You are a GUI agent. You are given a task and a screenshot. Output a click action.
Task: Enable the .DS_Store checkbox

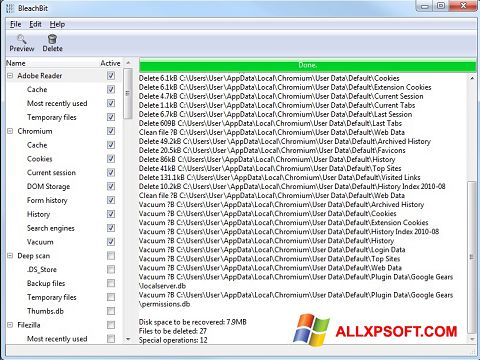pos(111,269)
